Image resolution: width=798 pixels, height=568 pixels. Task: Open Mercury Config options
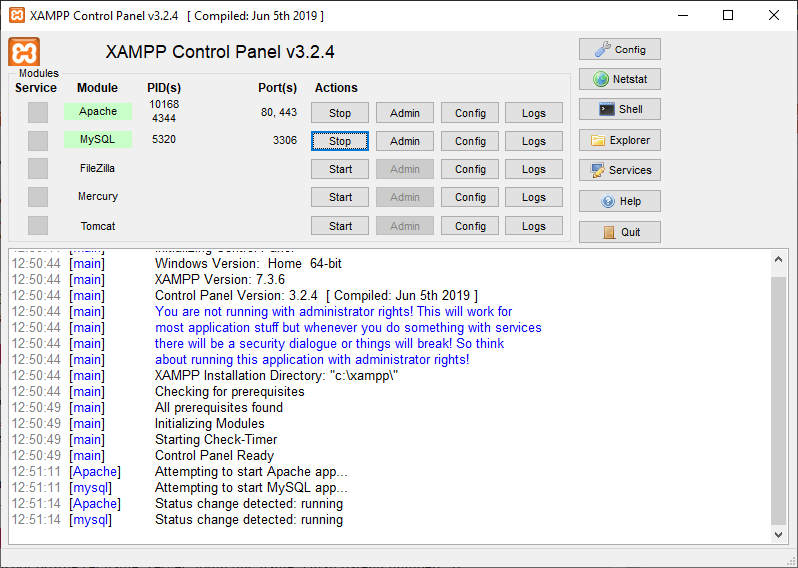pos(470,197)
